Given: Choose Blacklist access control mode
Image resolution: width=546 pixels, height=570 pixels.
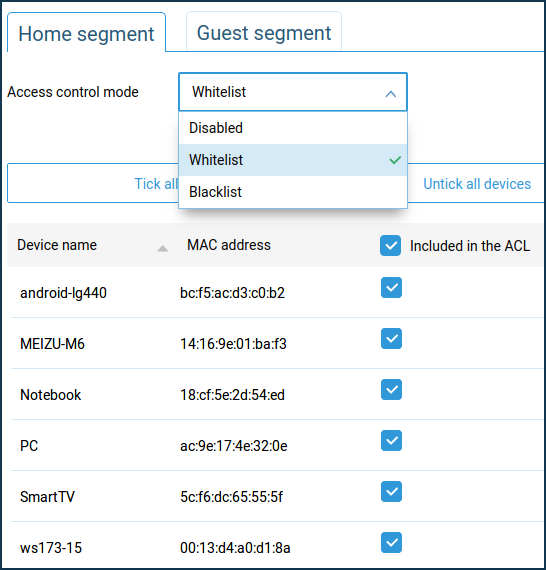Looking at the screenshot, I should click(293, 192).
